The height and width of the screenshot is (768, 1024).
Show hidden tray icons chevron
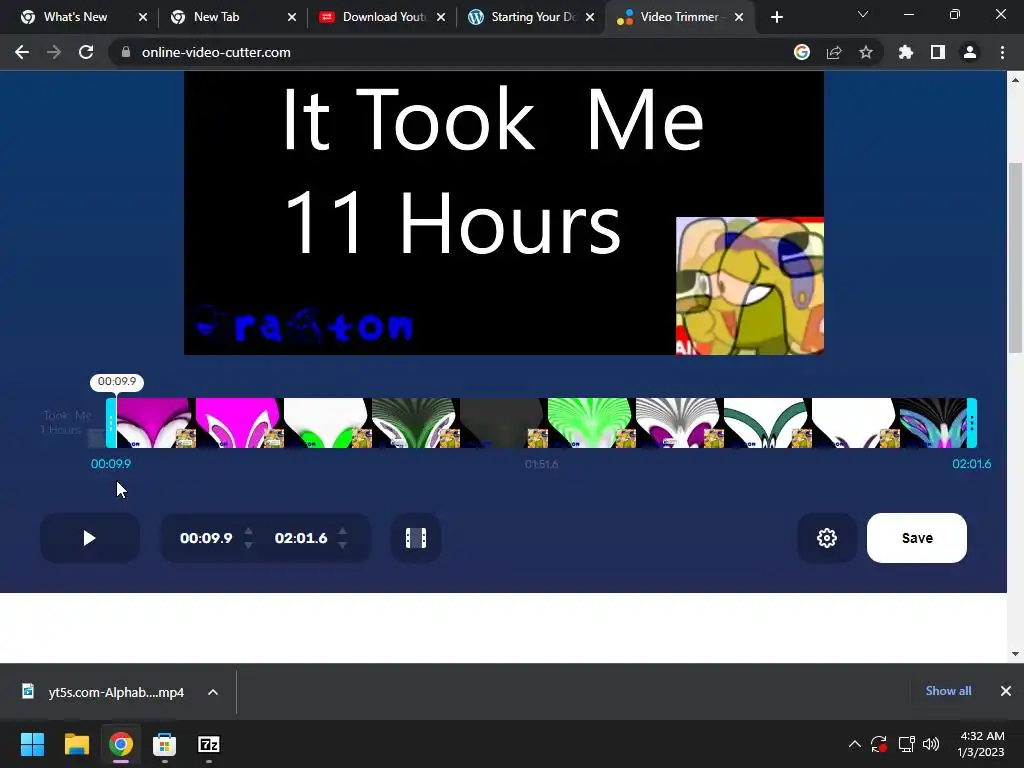tap(854, 744)
